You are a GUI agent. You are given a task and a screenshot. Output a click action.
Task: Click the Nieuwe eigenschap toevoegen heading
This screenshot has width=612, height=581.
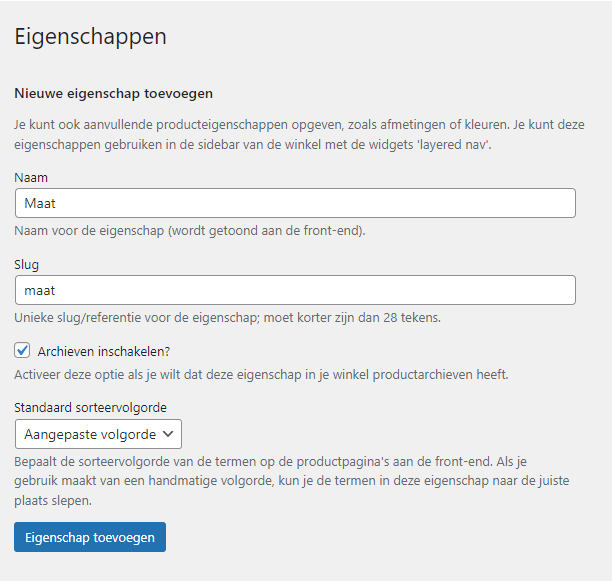pos(114,94)
